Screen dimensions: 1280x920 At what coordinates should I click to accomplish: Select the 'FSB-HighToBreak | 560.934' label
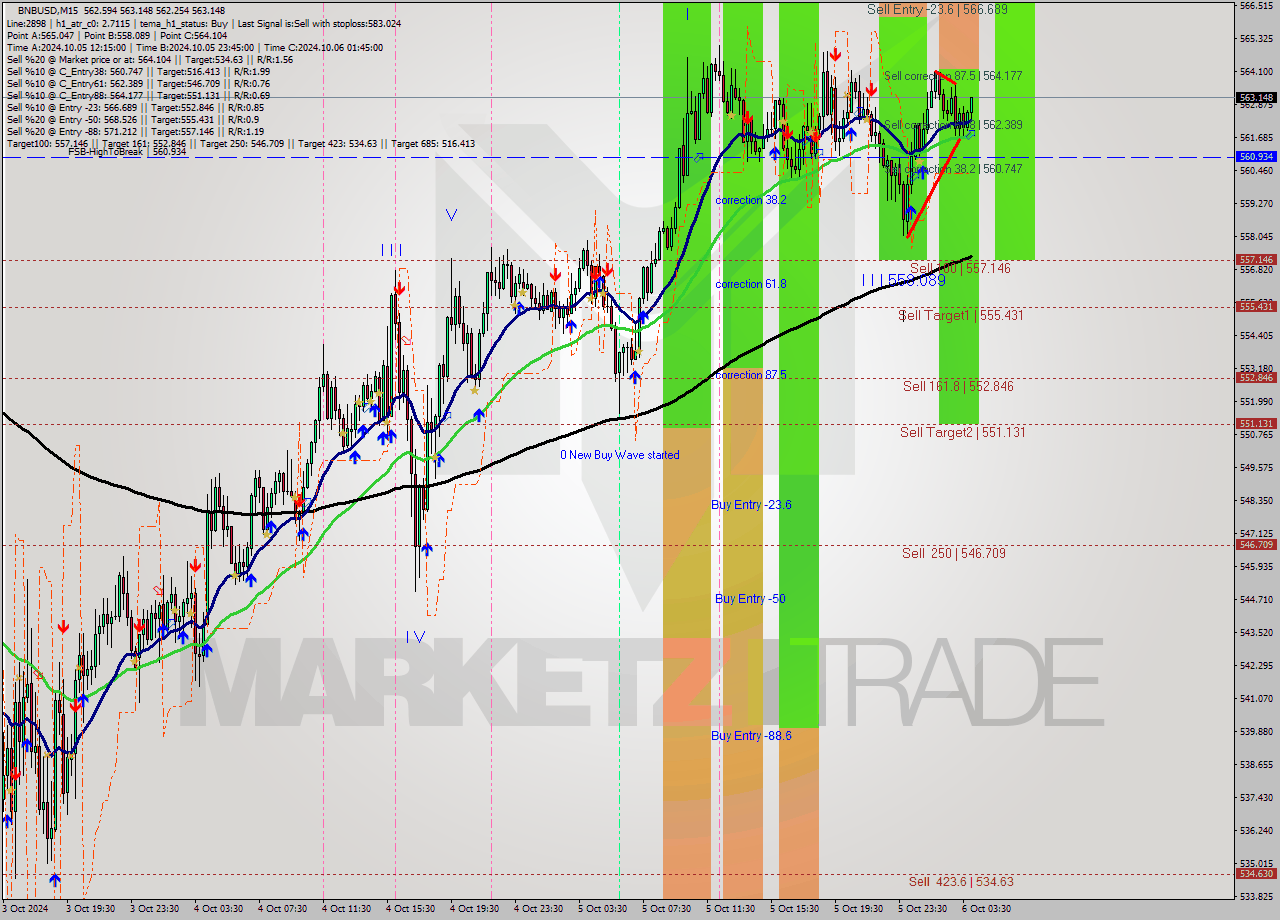coord(127,152)
